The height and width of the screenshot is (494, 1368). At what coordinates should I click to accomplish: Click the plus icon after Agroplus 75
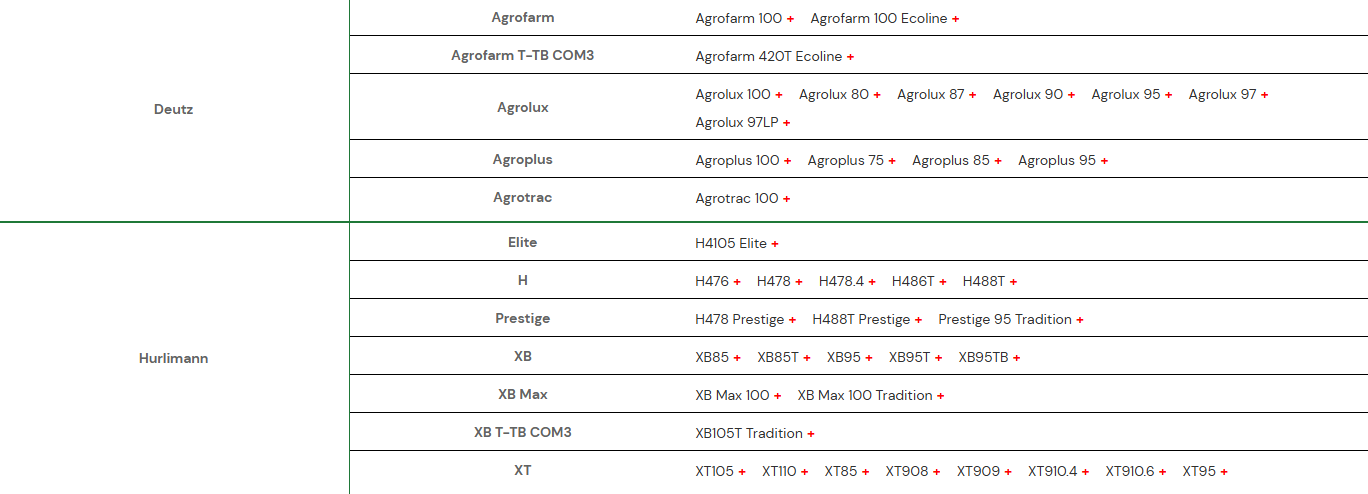(892, 161)
